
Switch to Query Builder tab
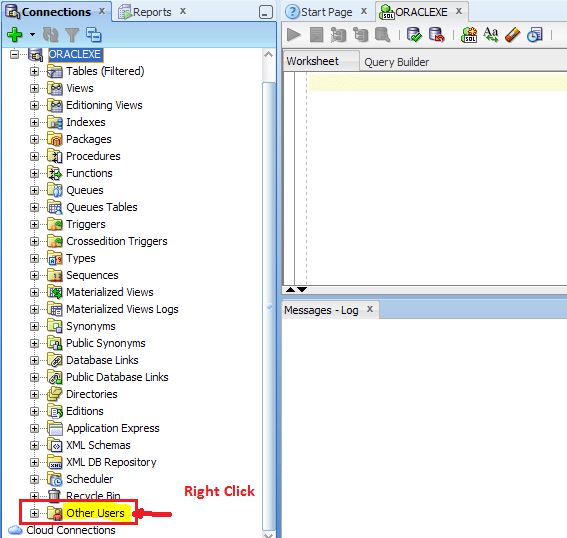coord(396,62)
